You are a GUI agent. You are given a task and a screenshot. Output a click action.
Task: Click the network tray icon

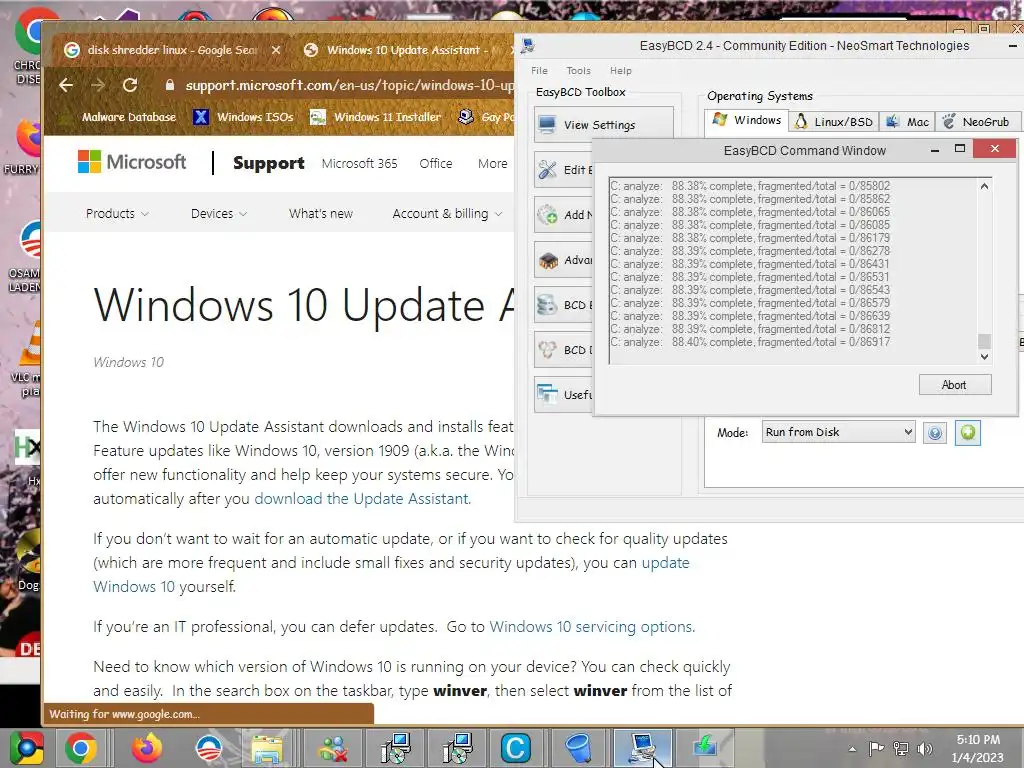pos(901,748)
